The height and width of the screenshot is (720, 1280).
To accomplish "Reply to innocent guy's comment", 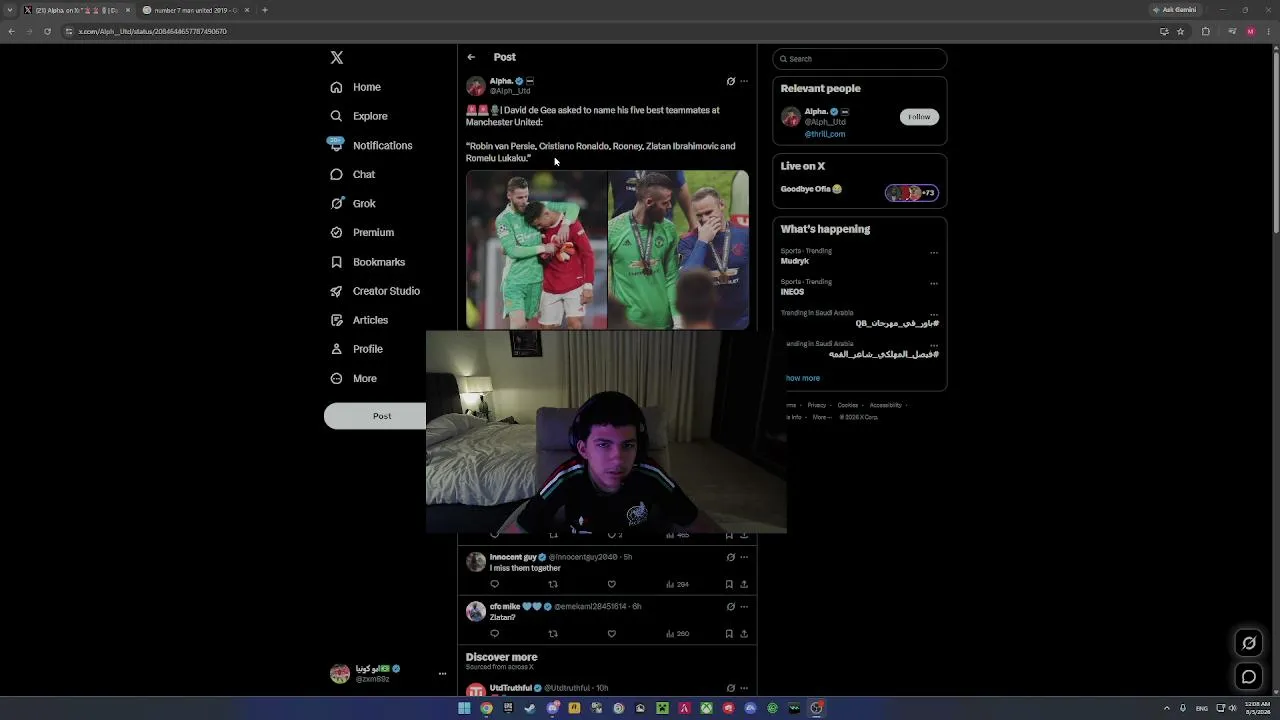I will coord(494,584).
